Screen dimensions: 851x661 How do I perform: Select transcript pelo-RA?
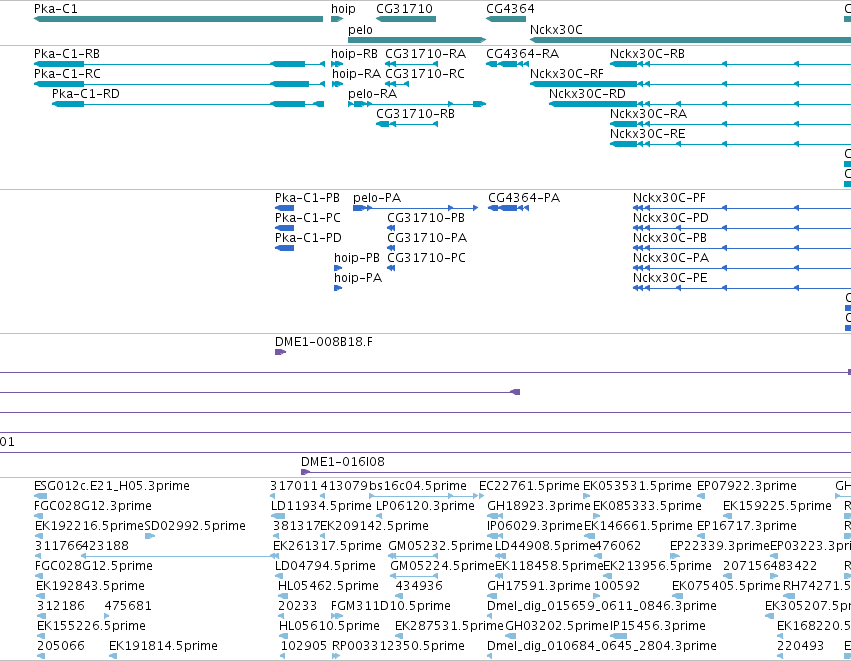point(417,104)
